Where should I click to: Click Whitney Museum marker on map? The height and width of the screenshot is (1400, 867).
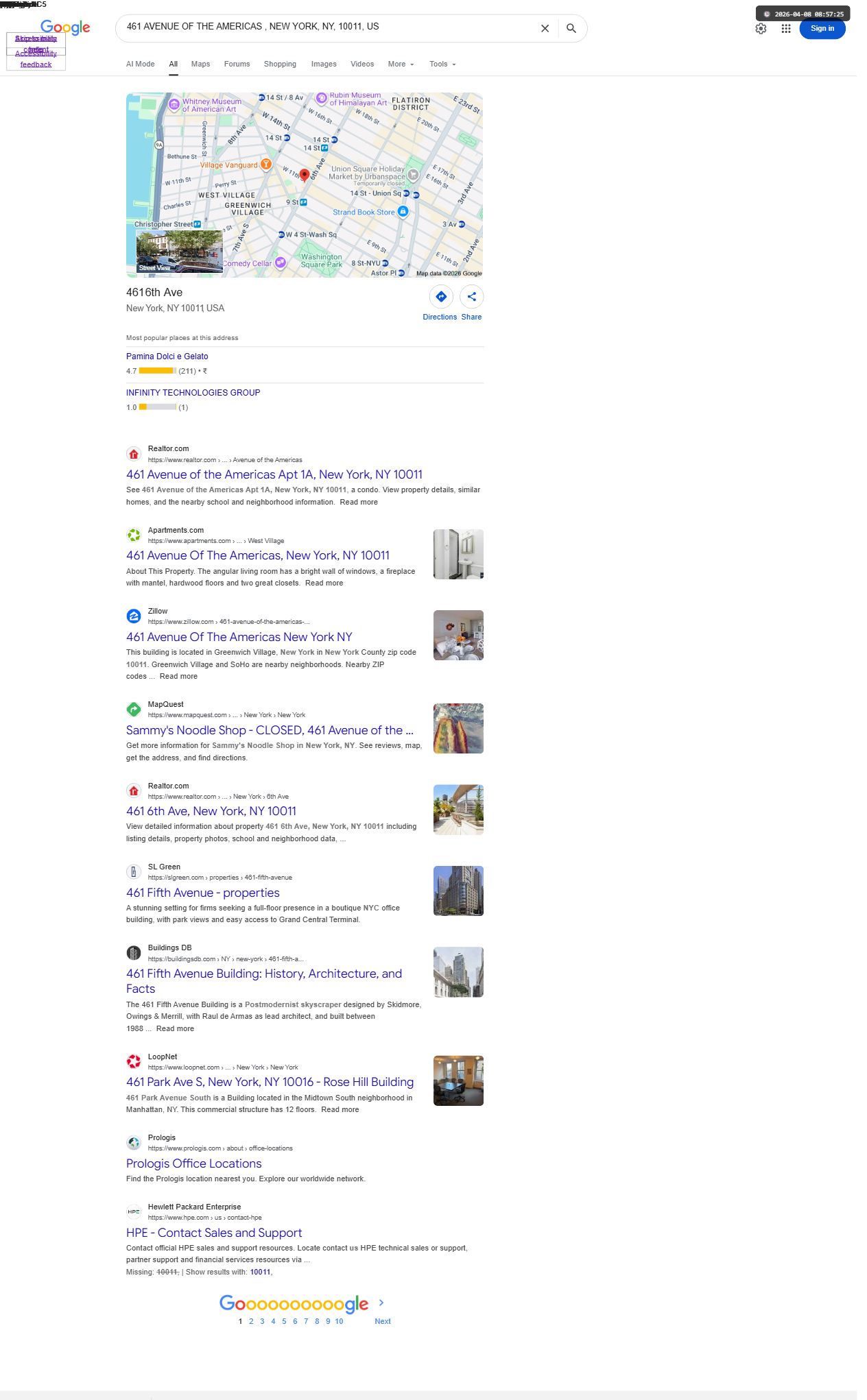174,105
